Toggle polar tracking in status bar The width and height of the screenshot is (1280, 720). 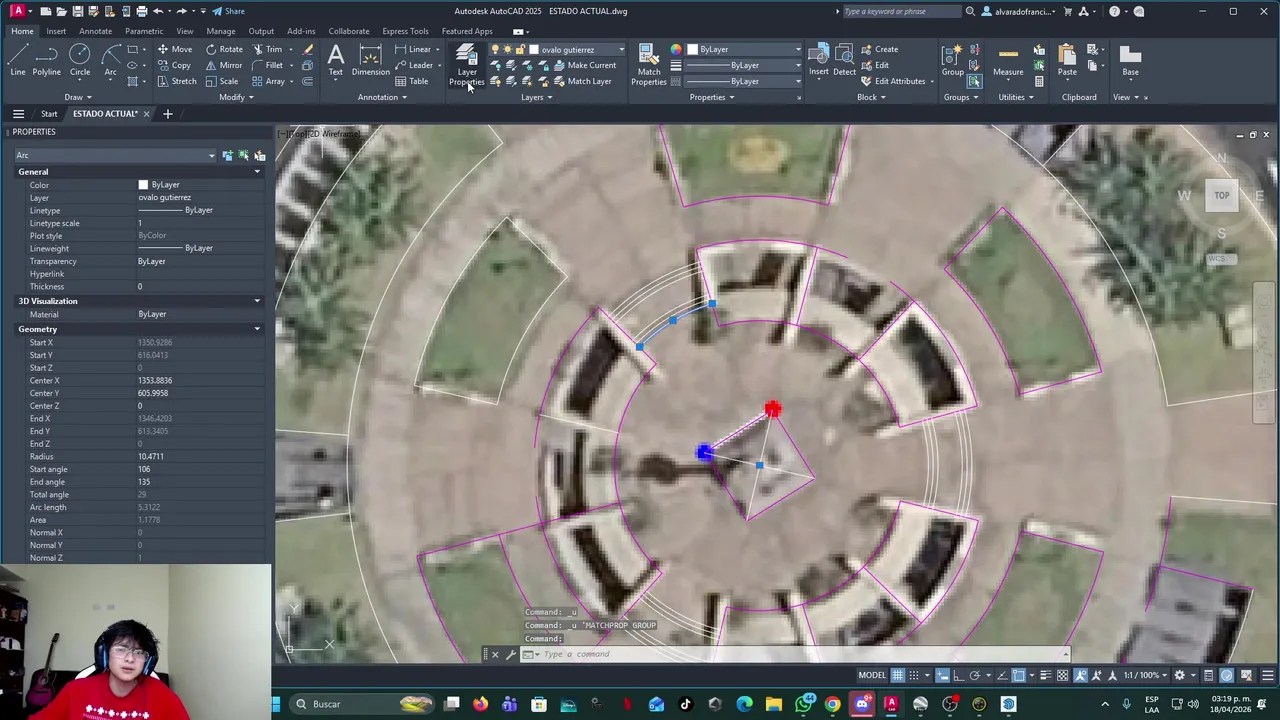pyautogui.click(x=975, y=675)
